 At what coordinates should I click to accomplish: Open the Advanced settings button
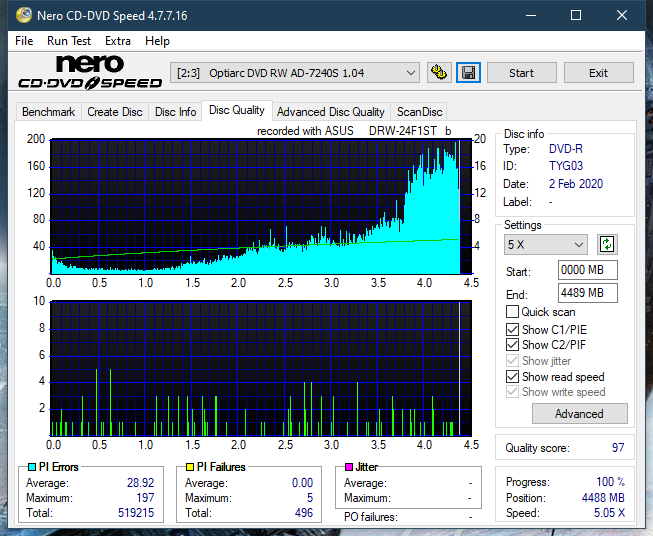[579, 414]
